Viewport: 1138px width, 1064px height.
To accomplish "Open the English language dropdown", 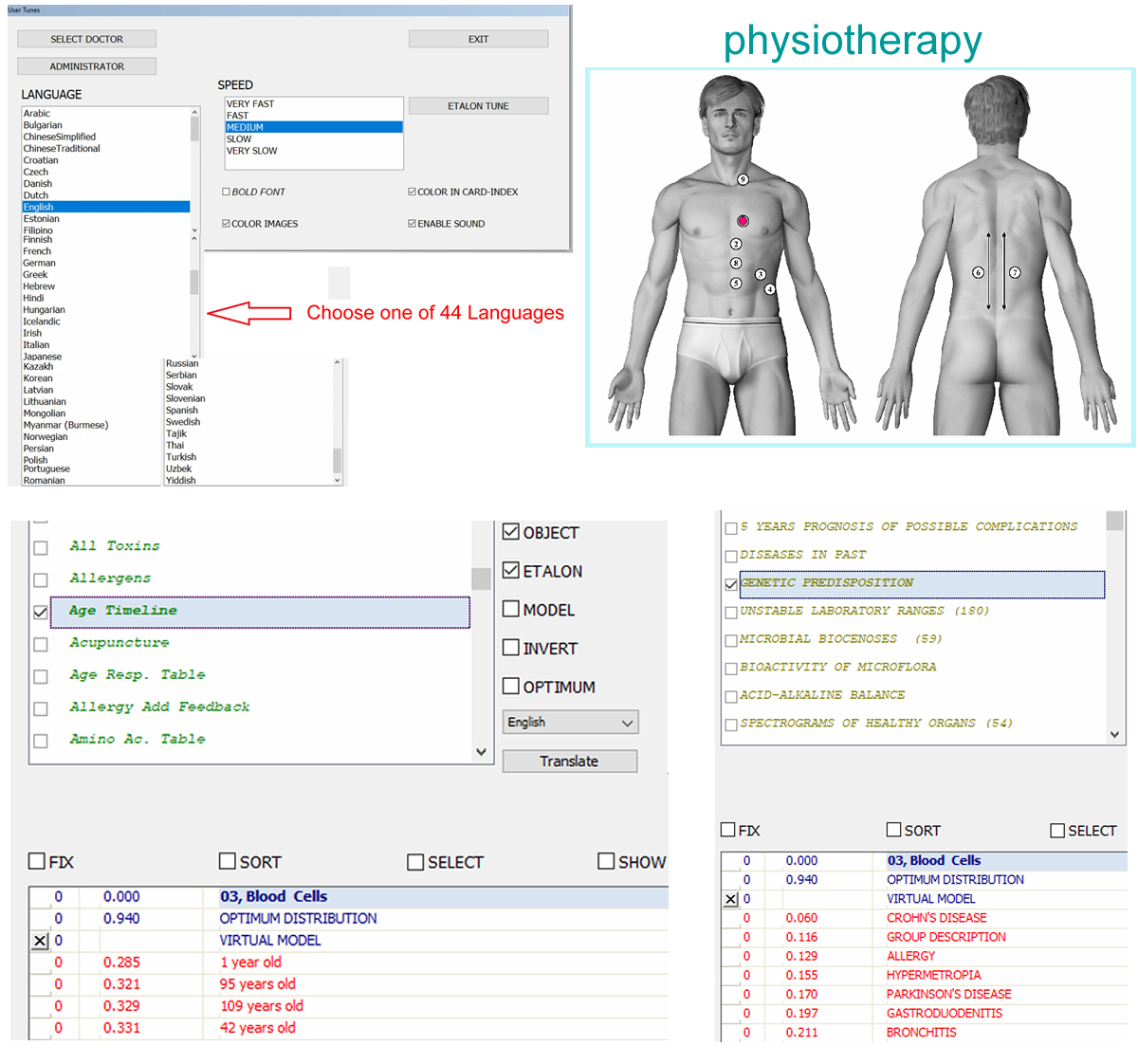I will pyautogui.click(x=570, y=723).
